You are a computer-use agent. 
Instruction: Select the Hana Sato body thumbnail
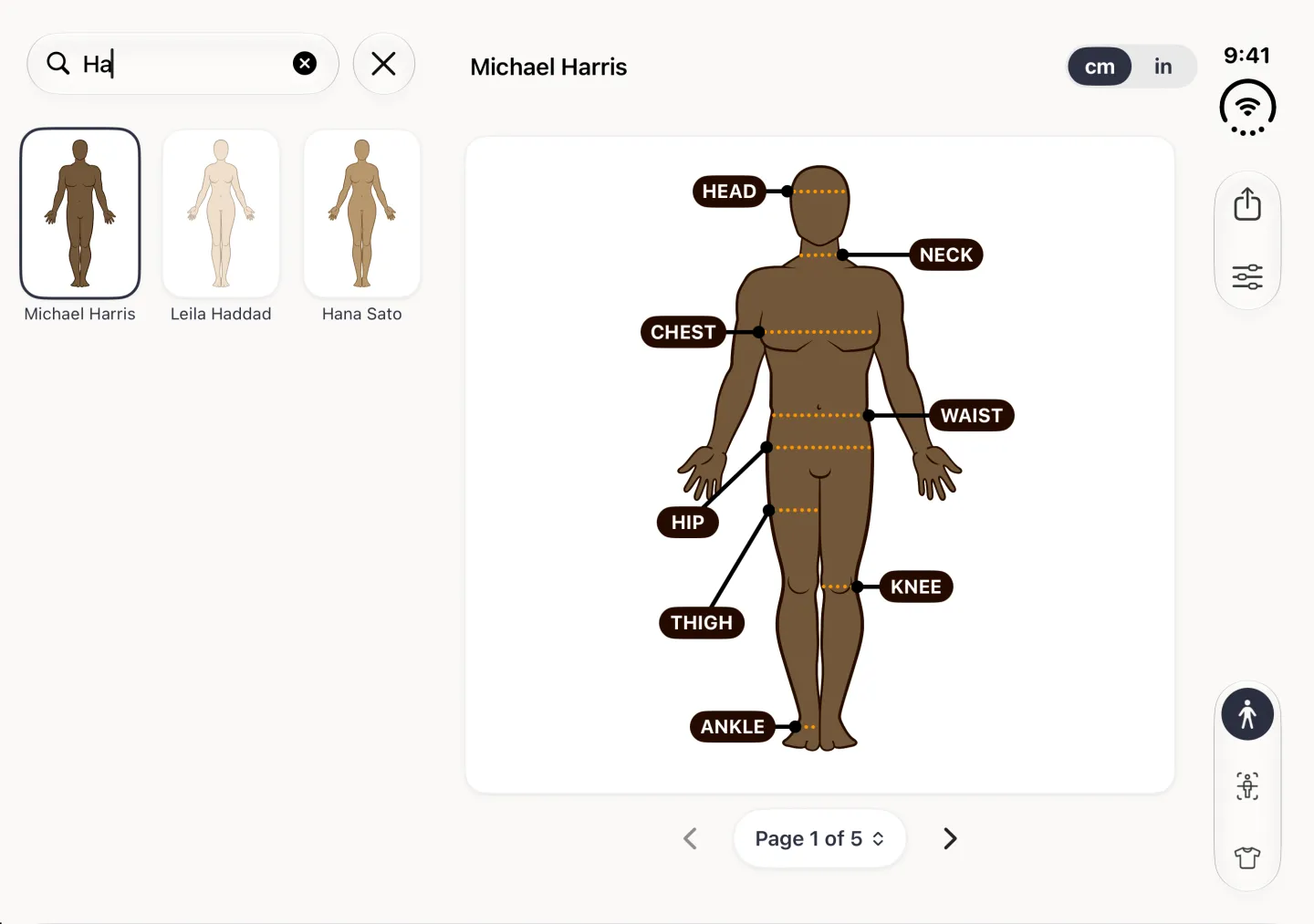pos(362,213)
